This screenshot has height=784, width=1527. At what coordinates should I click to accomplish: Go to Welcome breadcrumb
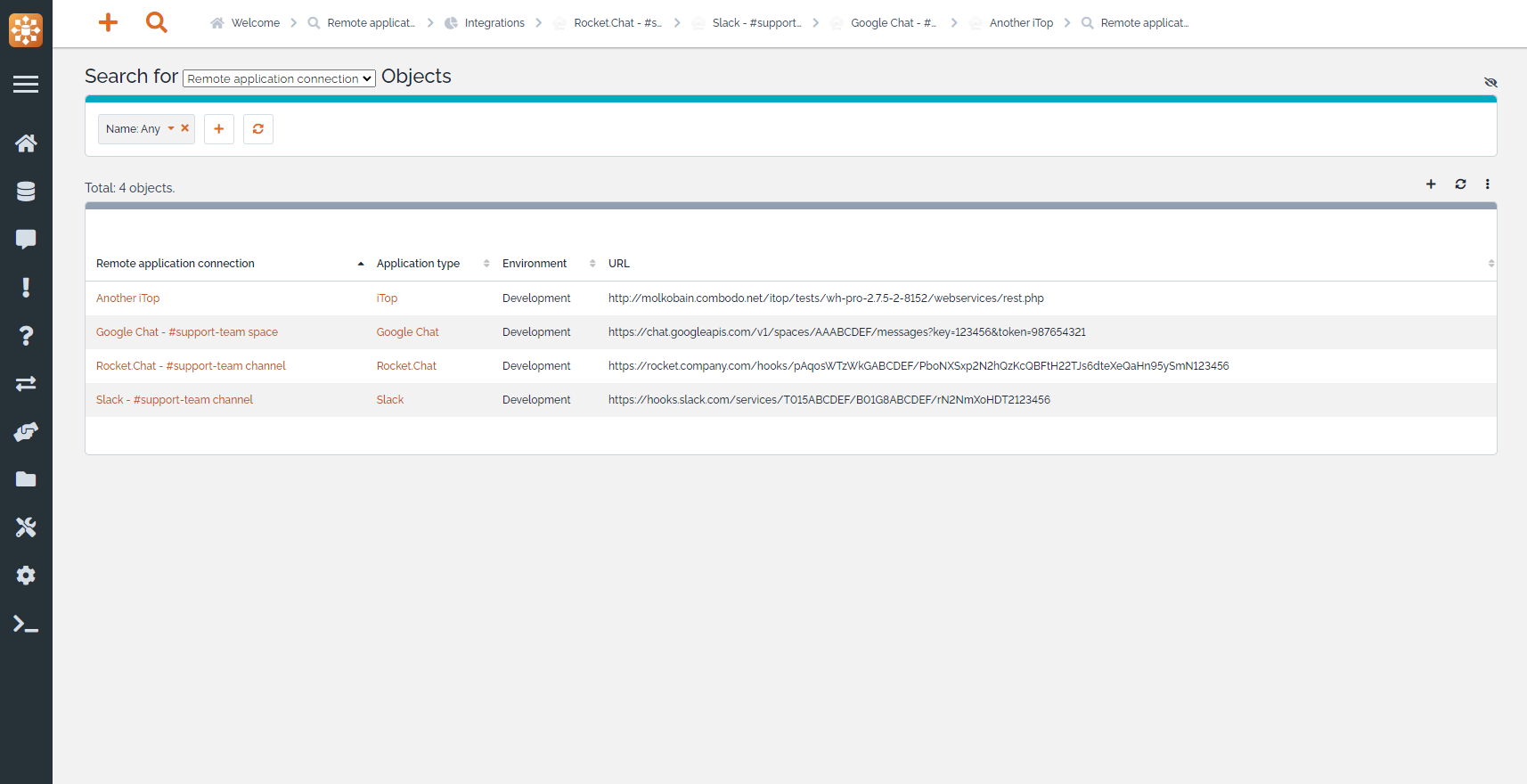click(x=255, y=23)
